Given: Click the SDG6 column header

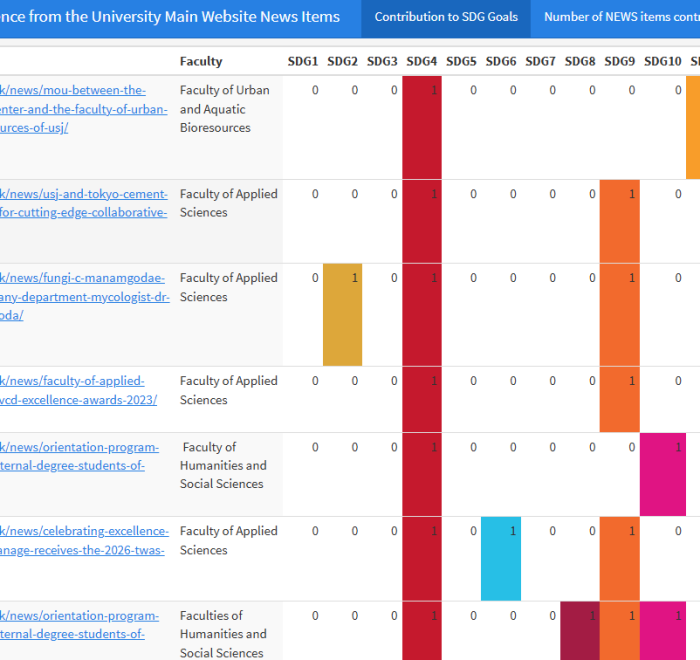Looking at the screenshot, I should (500, 62).
